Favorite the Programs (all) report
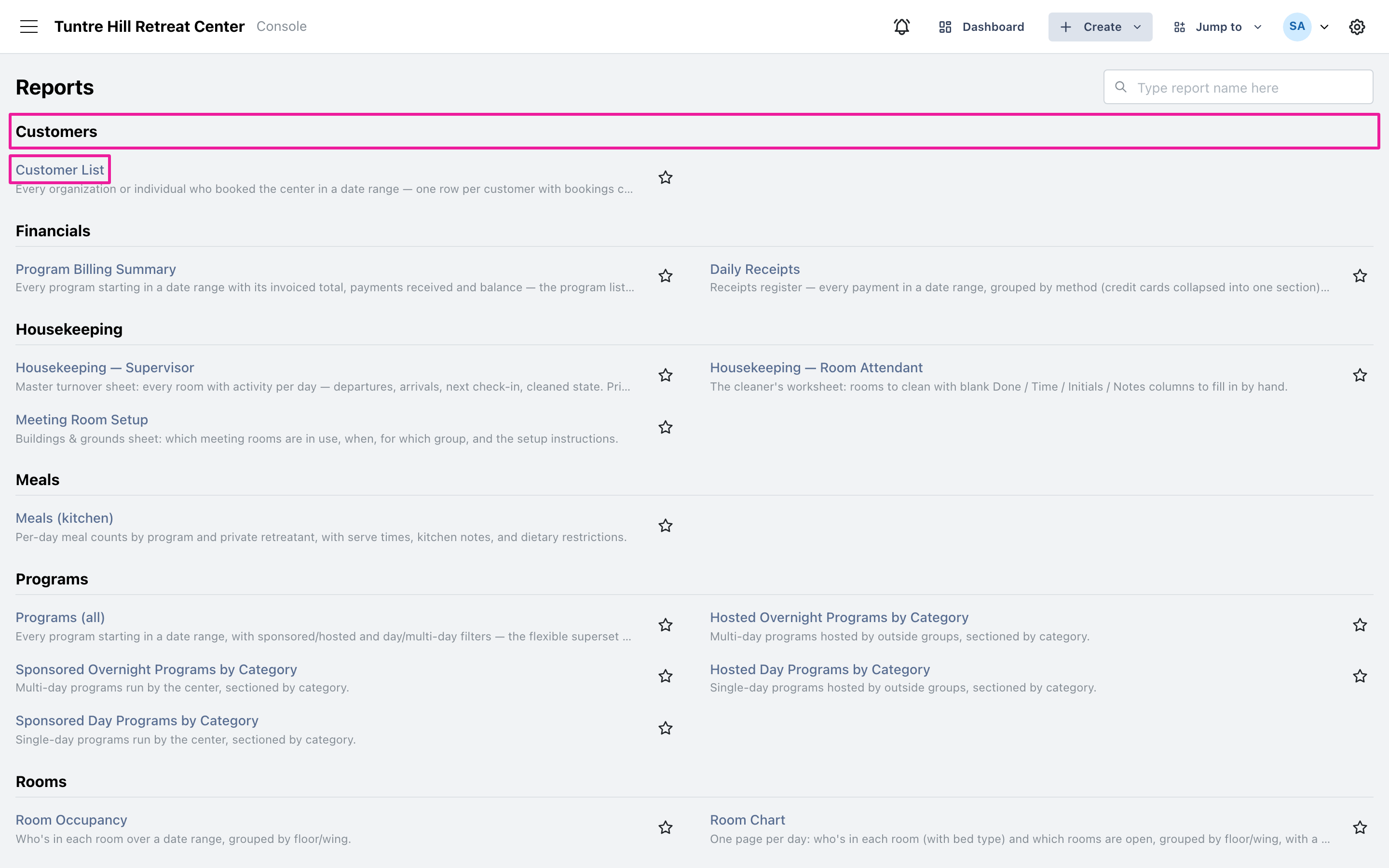The height and width of the screenshot is (868, 1389). (665, 625)
